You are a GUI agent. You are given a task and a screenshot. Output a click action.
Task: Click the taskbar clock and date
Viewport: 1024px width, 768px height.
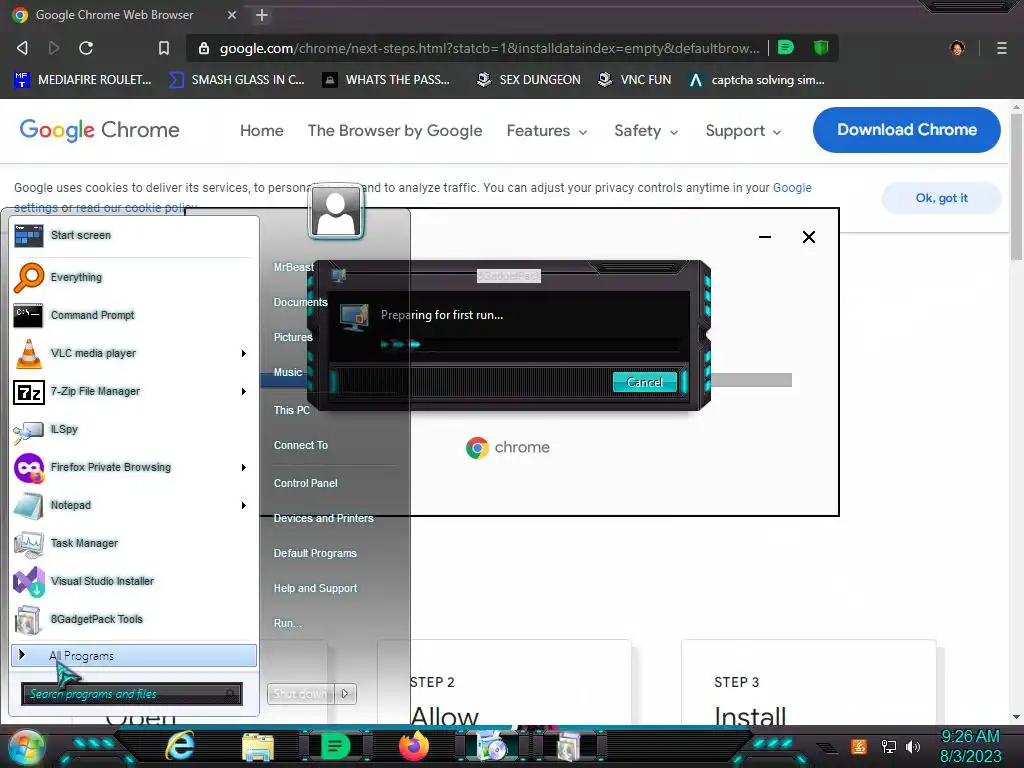[970, 746]
